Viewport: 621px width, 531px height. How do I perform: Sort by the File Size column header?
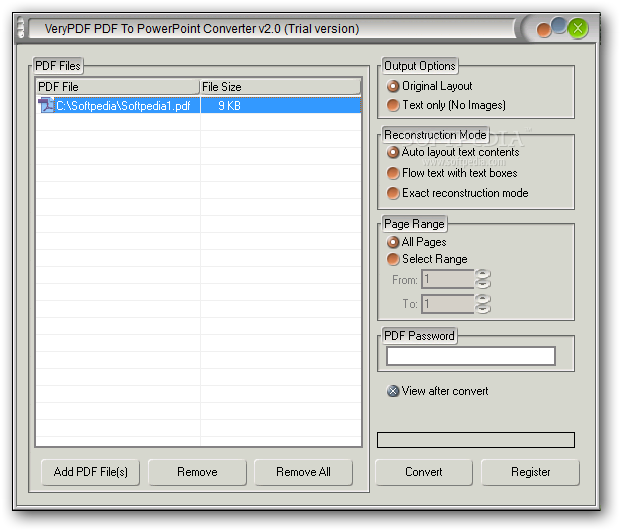coord(280,87)
